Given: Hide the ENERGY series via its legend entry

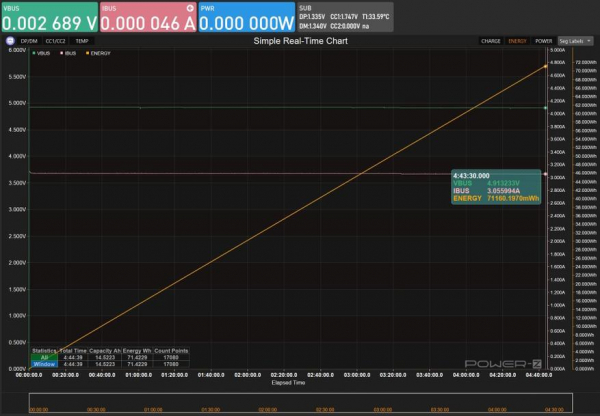Looking at the screenshot, I should 98,53.
